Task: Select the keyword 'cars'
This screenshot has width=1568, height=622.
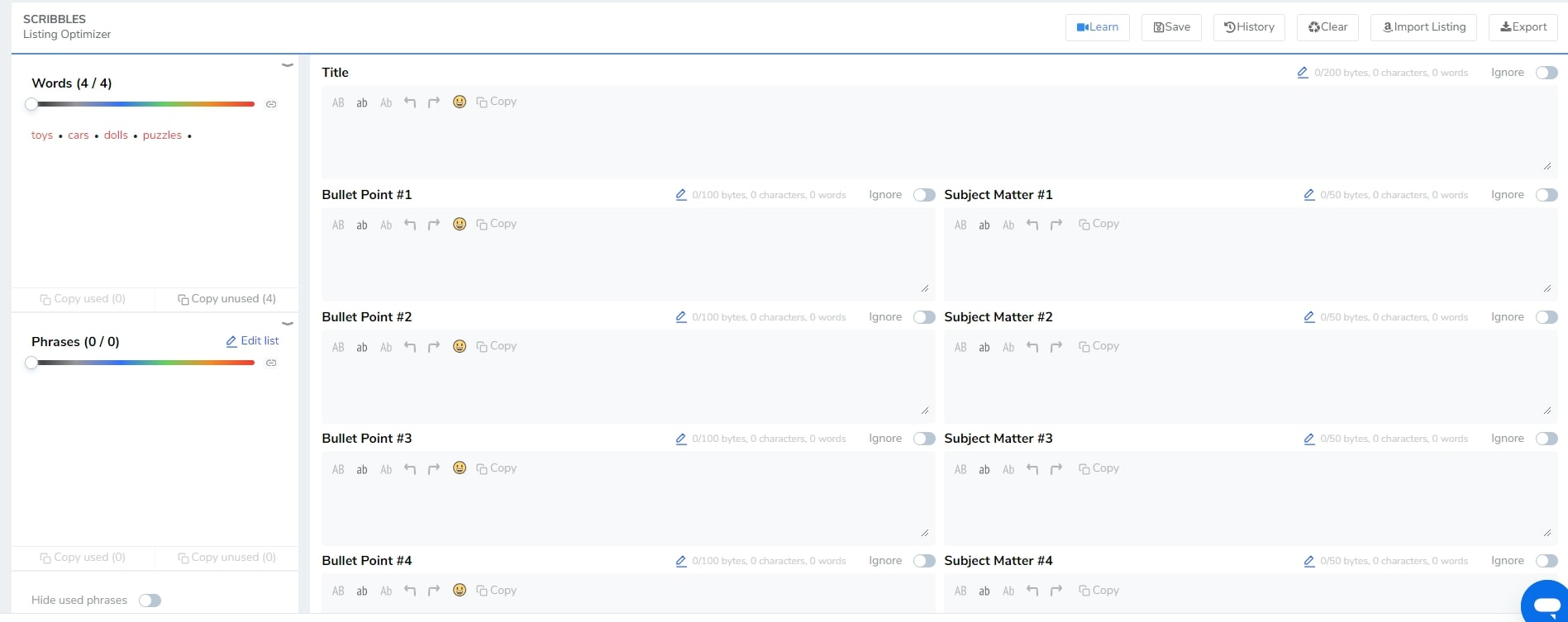Action: coord(79,135)
